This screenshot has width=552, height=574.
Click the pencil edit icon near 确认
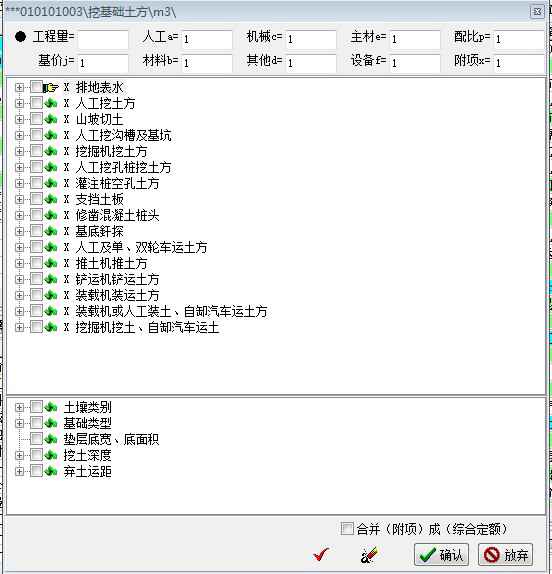pyautogui.click(x=369, y=555)
